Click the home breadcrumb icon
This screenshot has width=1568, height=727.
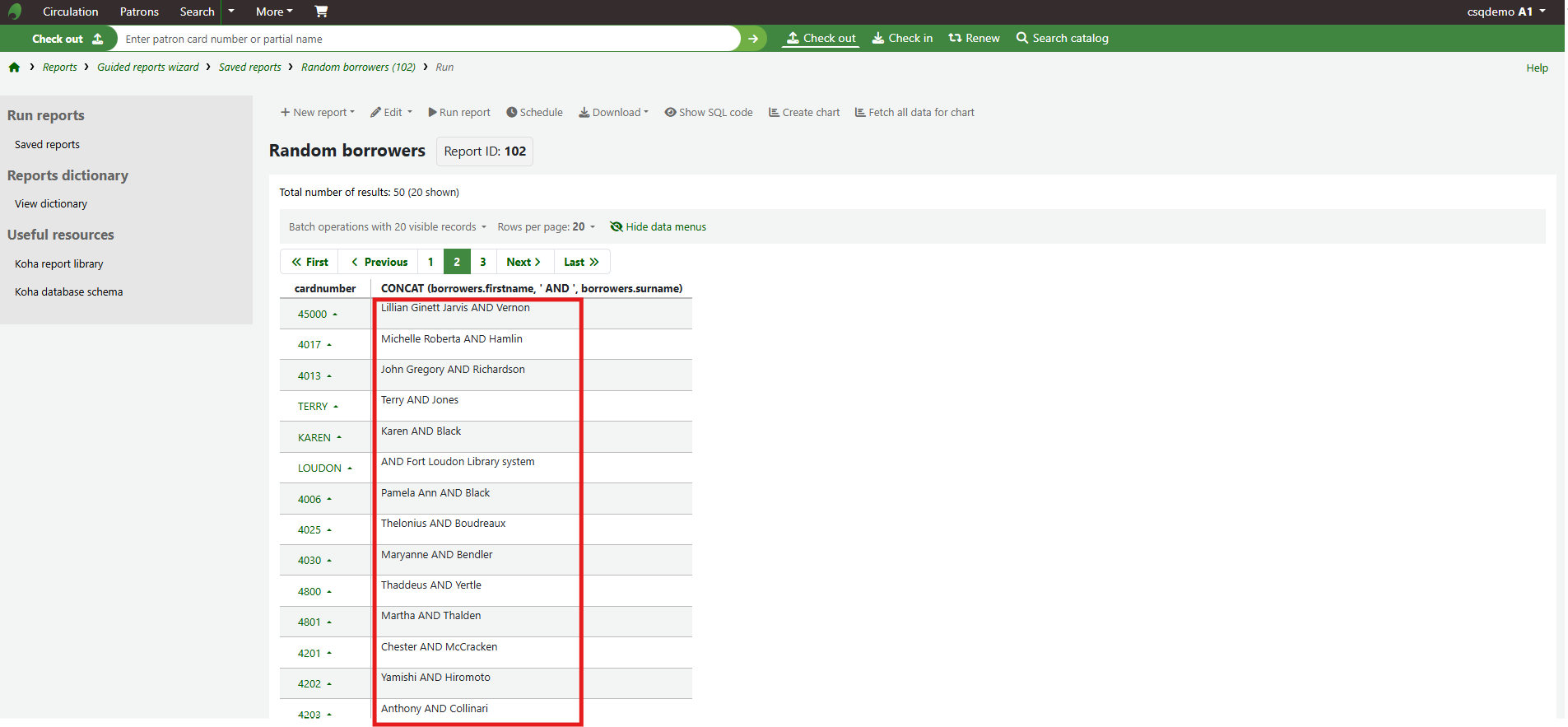click(x=14, y=68)
